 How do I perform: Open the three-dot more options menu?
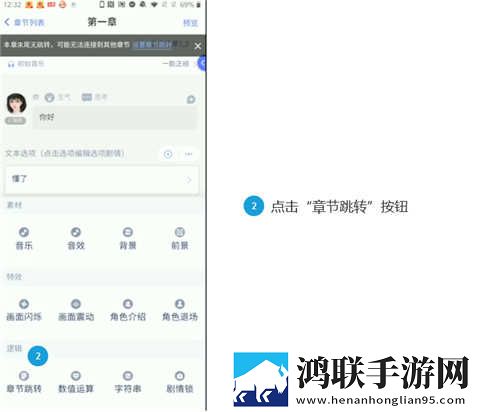tap(189, 154)
